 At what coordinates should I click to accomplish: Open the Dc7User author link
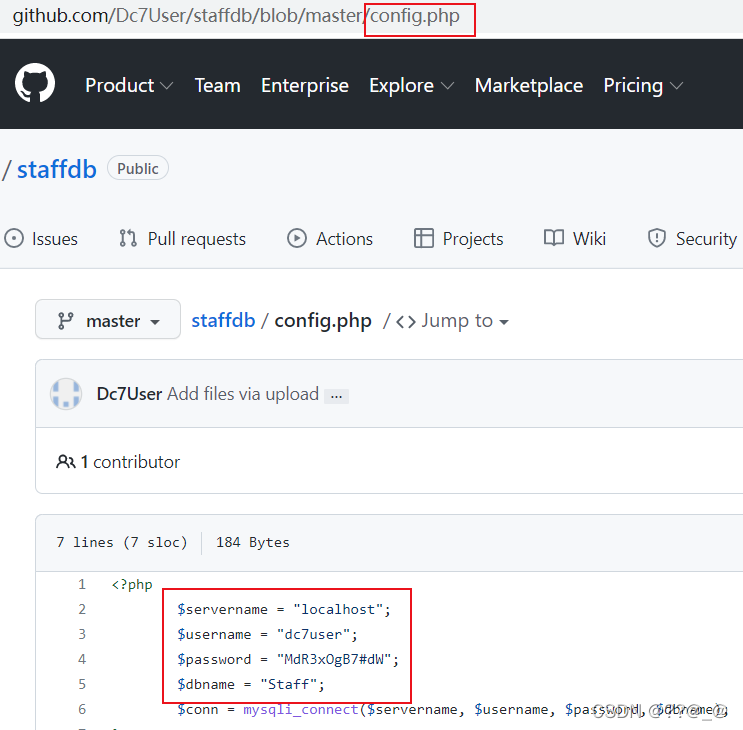point(129,394)
